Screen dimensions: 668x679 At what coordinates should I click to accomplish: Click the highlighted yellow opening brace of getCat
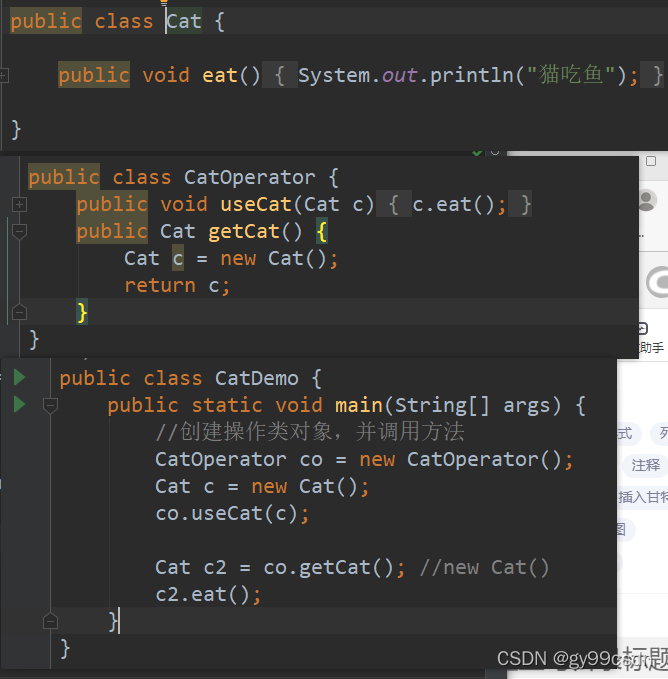coord(322,232)
